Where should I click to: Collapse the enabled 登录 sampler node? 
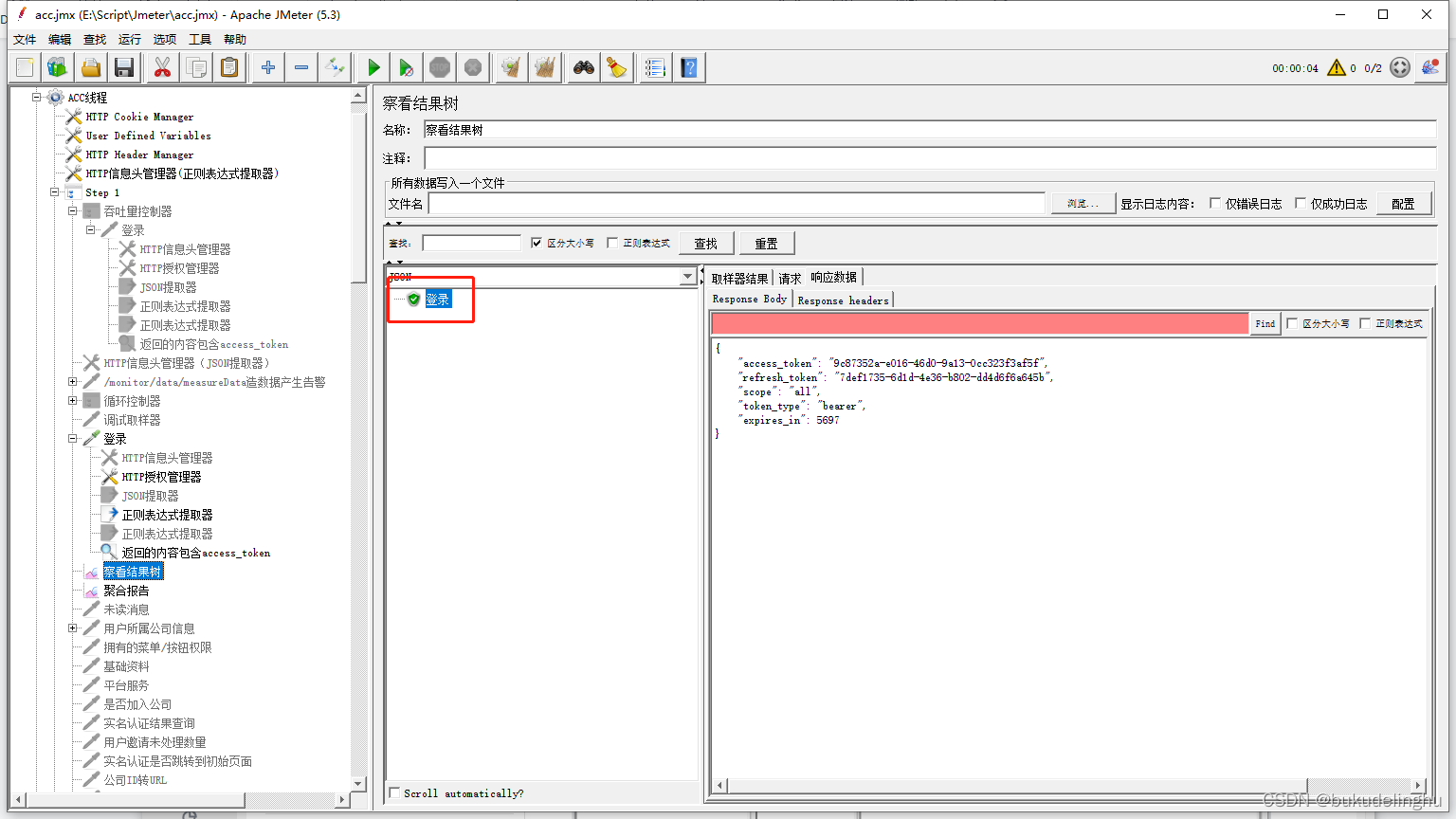pos(73,438)
